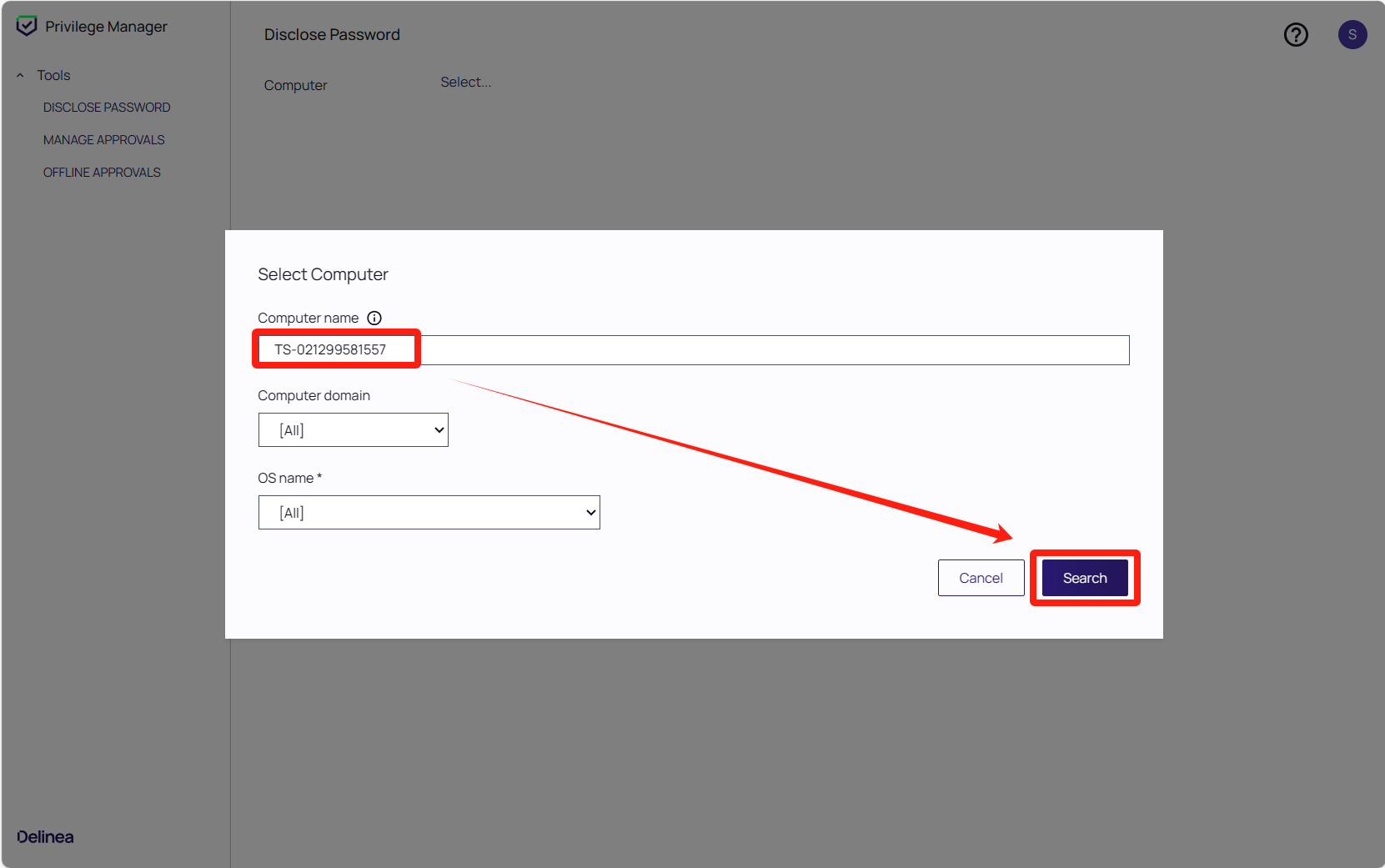Viewport: 1385px width, 868px height.
Task: Open the help question mark icon
Action: tap(1296, 35)
